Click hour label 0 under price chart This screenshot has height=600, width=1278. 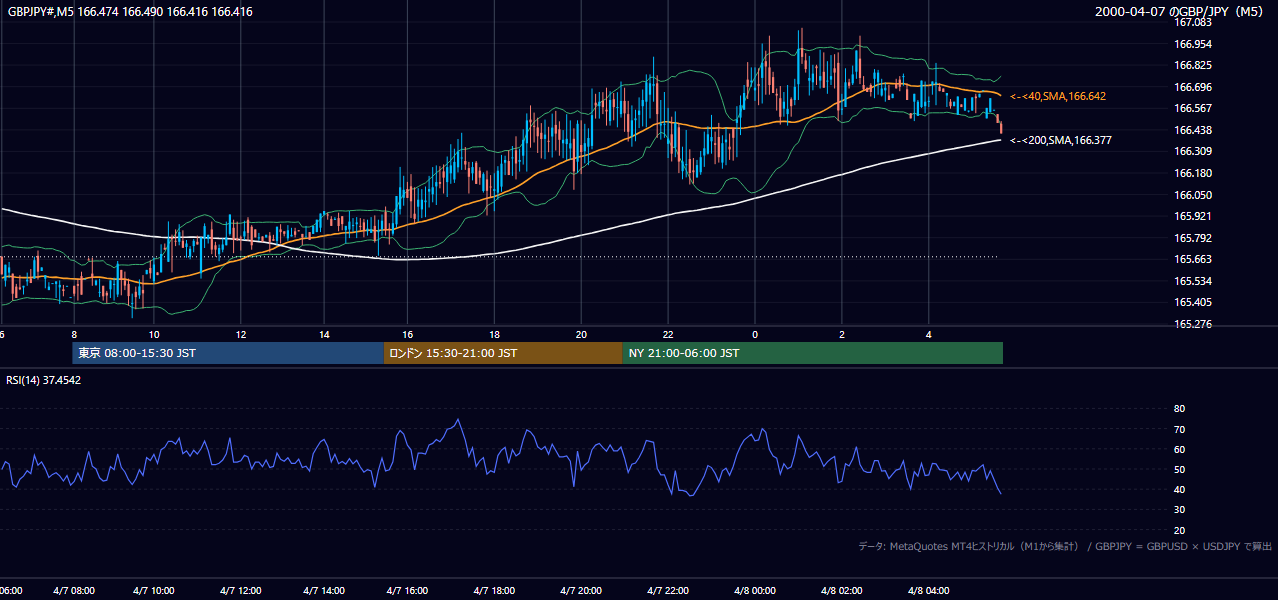(755, 334)
